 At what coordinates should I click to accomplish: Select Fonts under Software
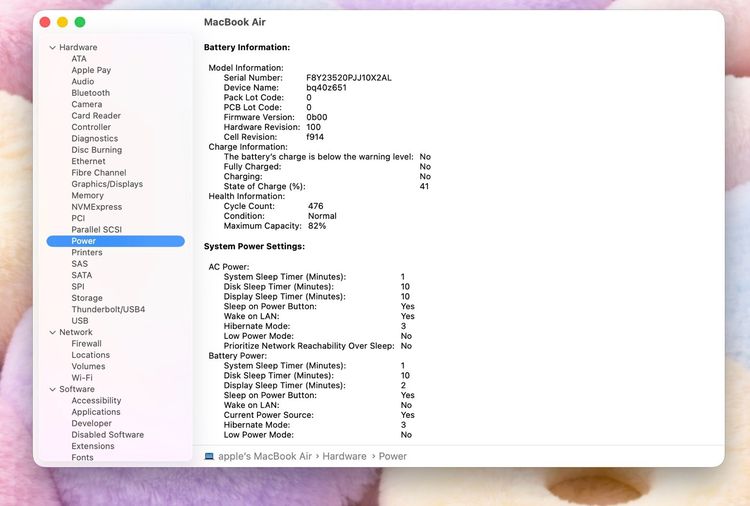(82, 458)
